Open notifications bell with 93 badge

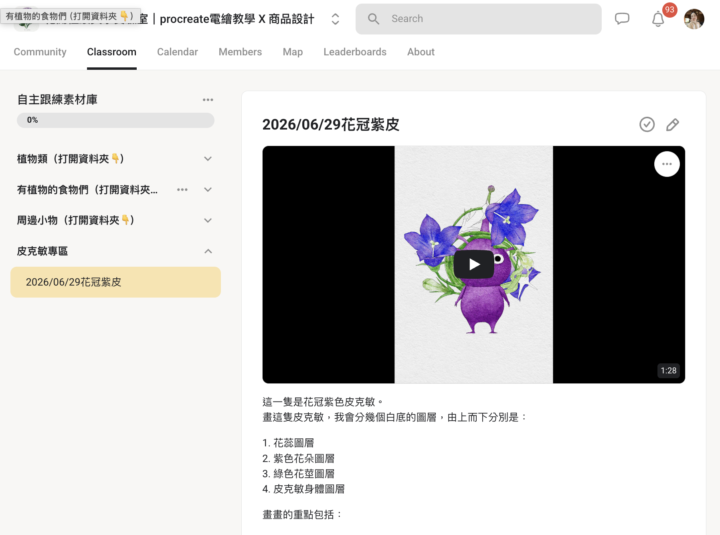click(x=658, y=19)
